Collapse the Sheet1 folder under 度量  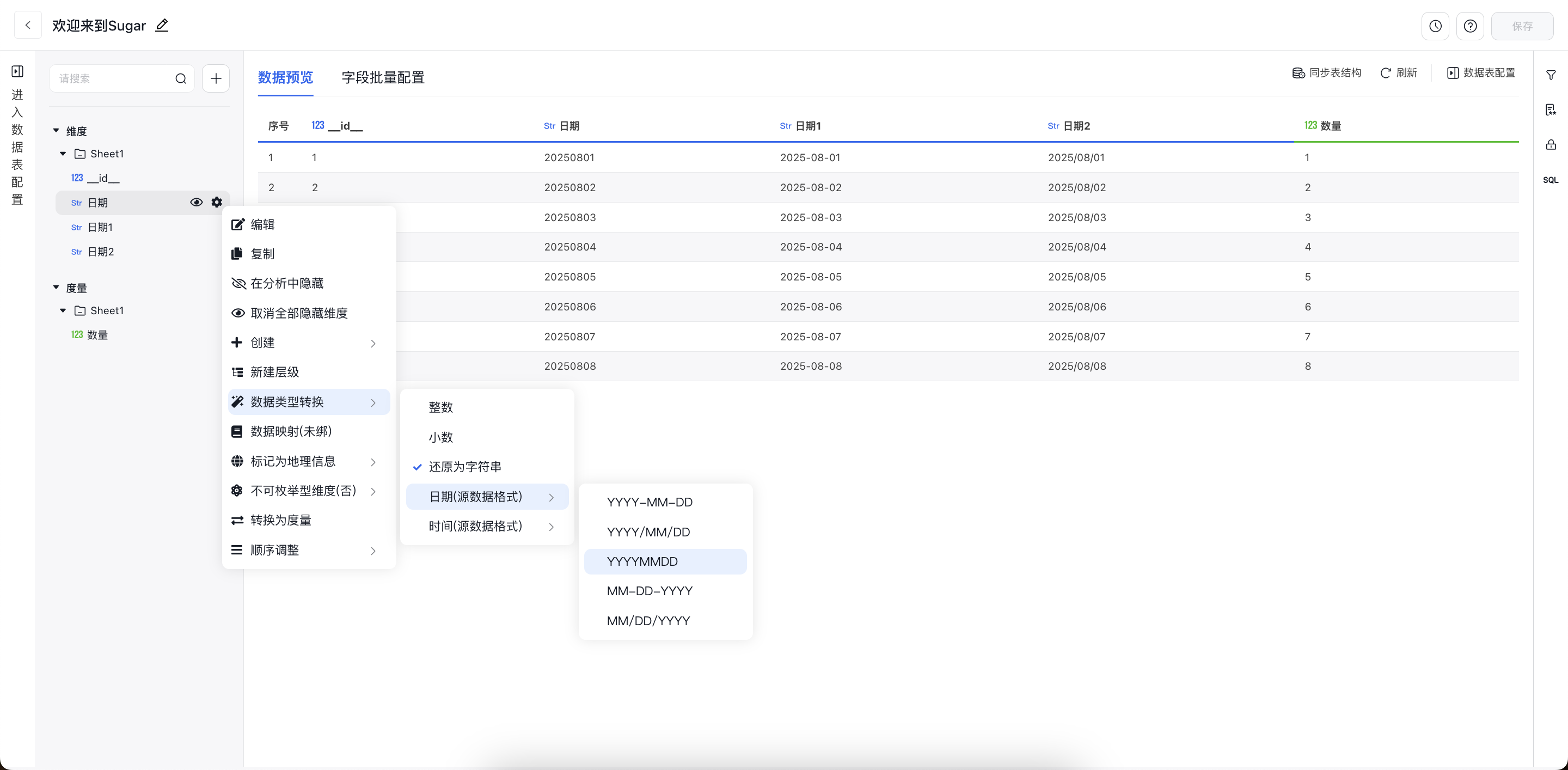(x=63, y=310)
